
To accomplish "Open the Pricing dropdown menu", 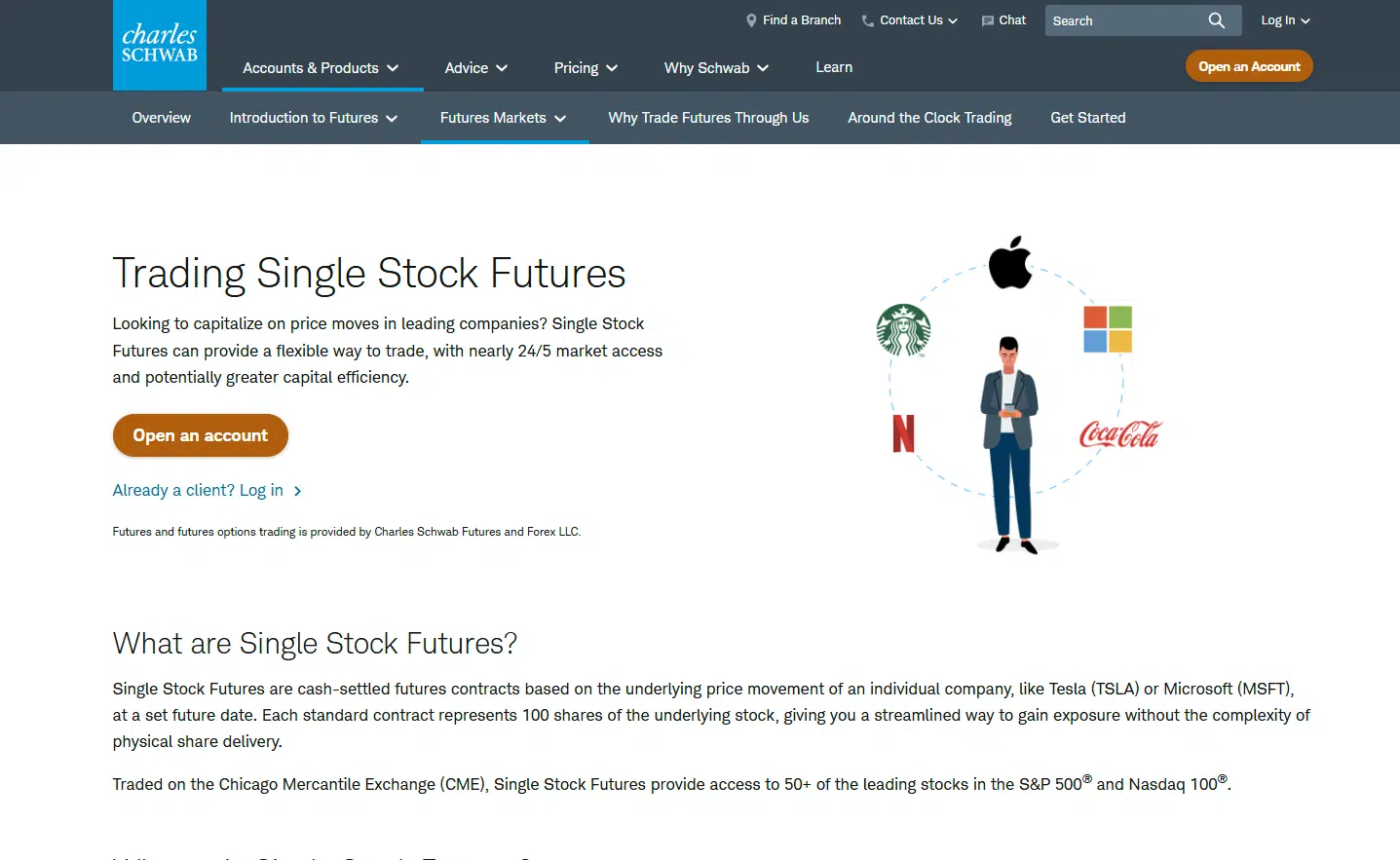I will click(586, 68).
